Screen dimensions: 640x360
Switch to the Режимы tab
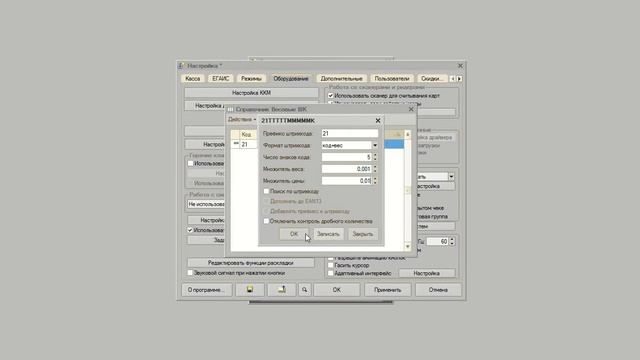251,78
